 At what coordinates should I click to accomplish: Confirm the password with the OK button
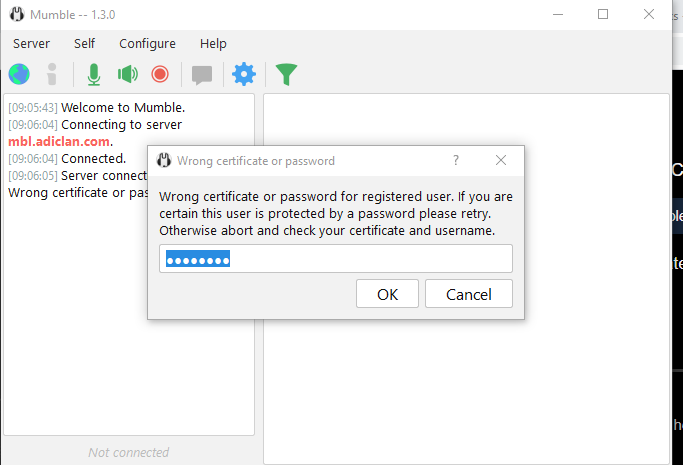(387, 294)
